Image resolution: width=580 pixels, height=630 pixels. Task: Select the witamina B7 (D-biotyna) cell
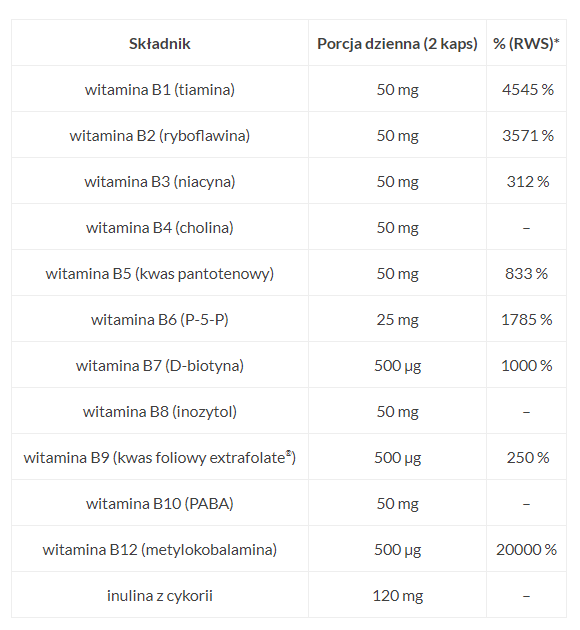click(159, 366)
